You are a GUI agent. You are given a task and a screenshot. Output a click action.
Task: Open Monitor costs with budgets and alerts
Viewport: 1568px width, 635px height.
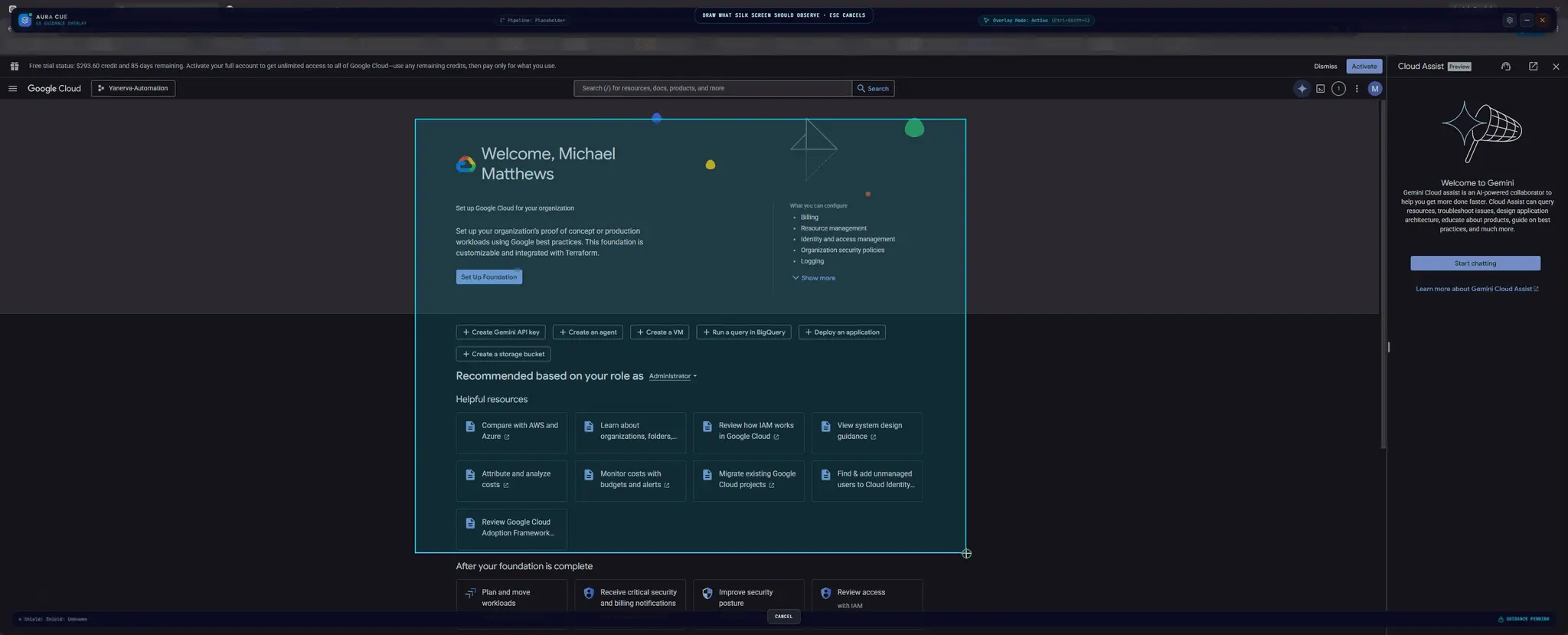(630, 481)
